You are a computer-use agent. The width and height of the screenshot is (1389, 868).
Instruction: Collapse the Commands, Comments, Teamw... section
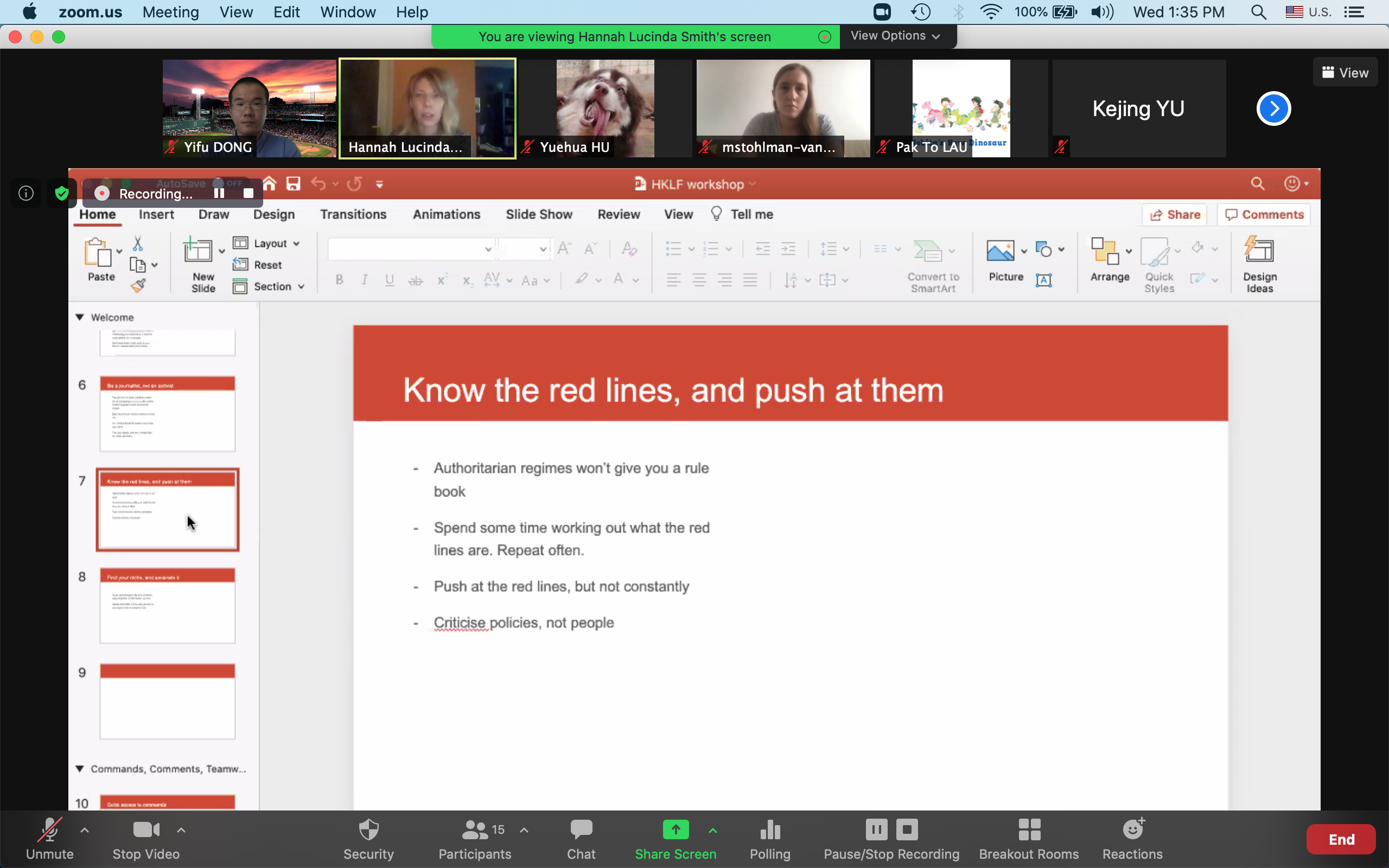[x=80, y=769]
